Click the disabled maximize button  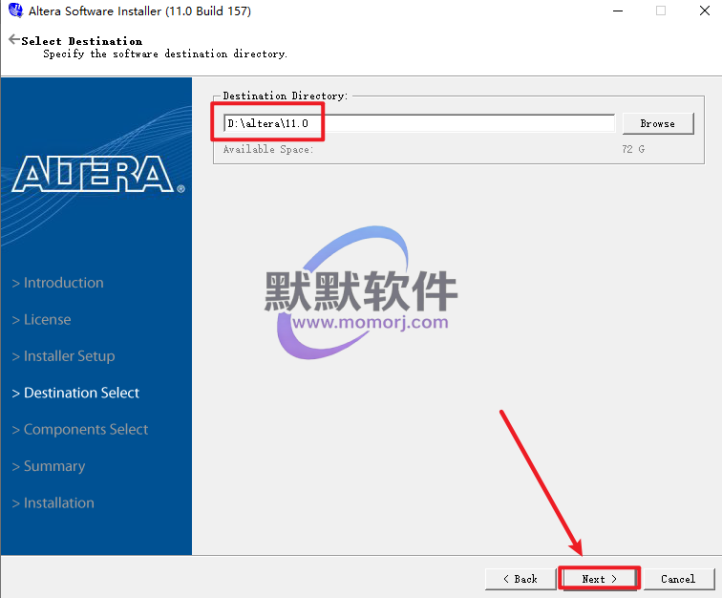(661, 11)
